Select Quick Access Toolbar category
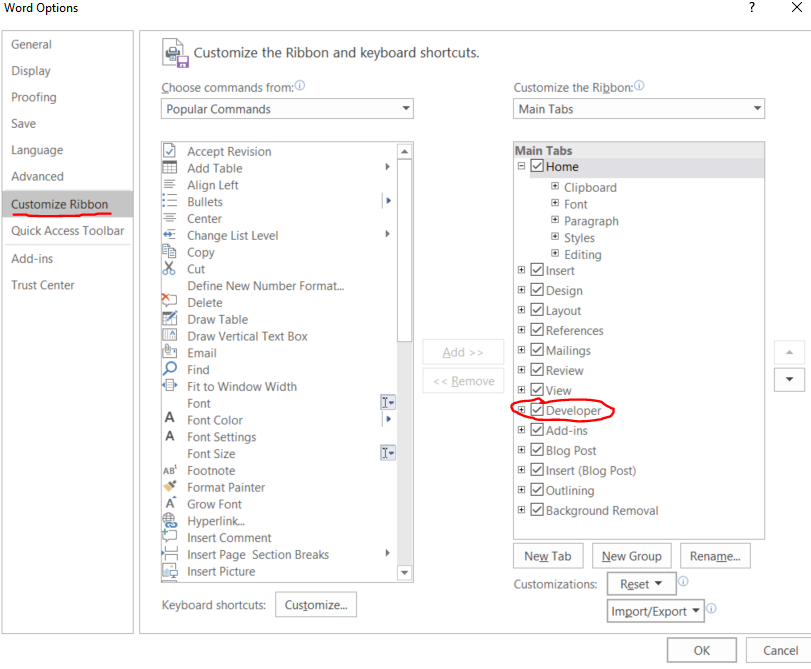Image resolution: width=811 pixels, height=669 pixels. pos(68,231)
